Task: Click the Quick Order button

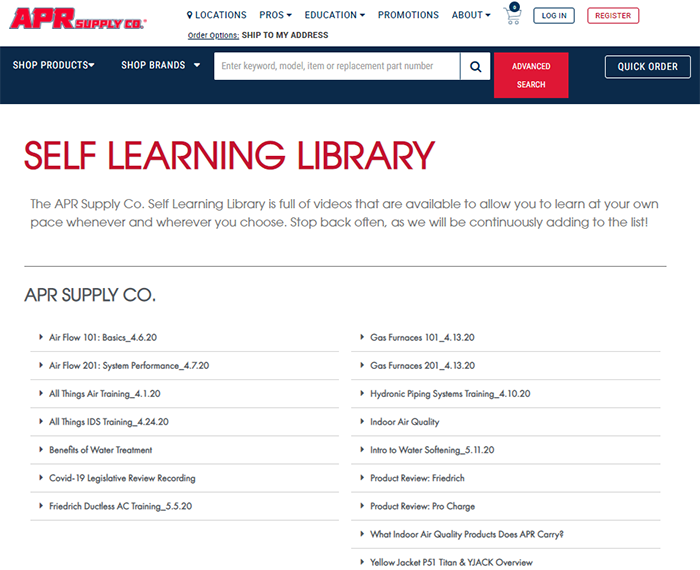Action: [x=647, y=67]
